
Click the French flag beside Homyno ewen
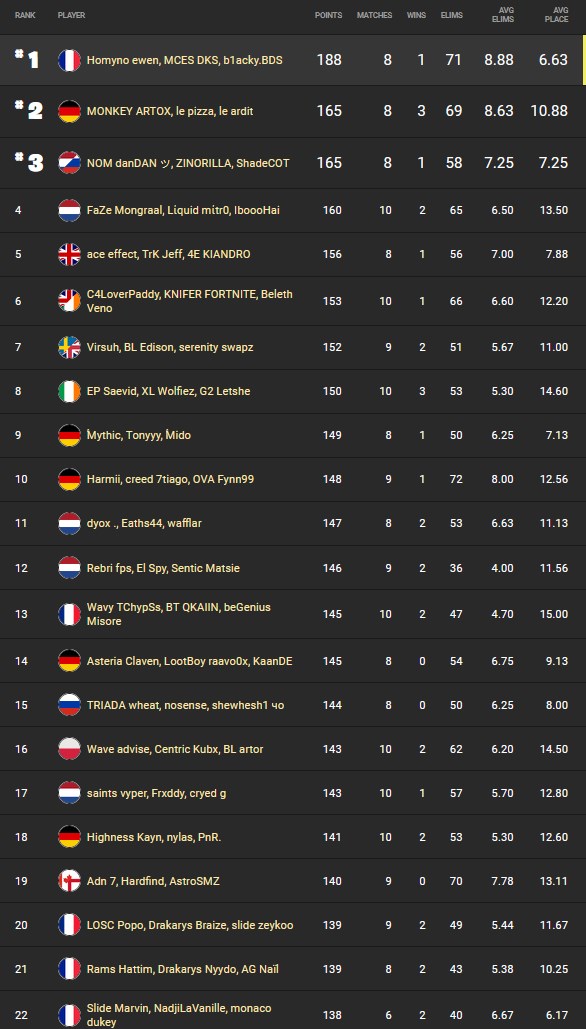[x=69, y=60]
